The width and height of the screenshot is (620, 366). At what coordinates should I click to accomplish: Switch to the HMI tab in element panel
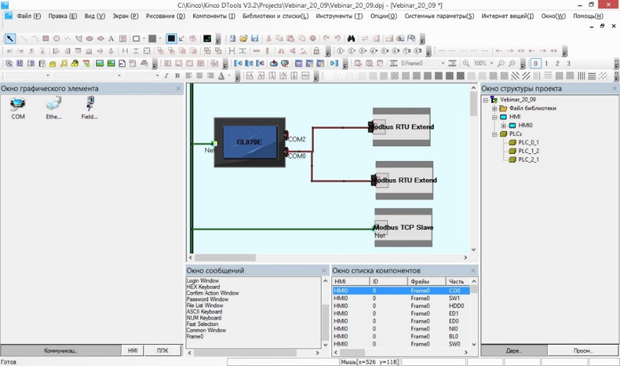click(x=132, y=351)
